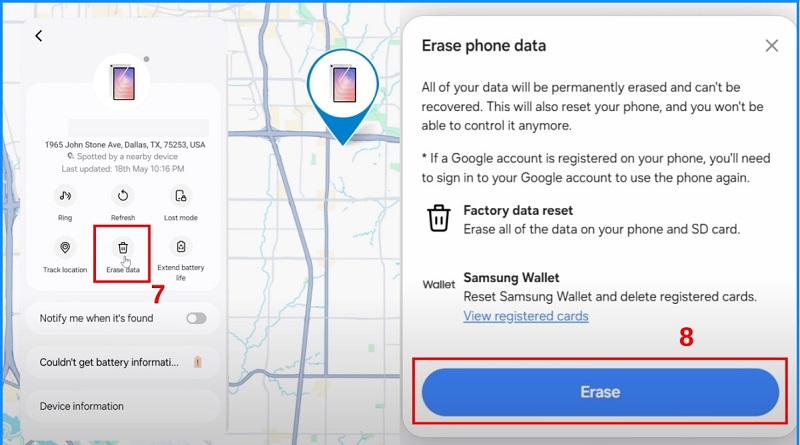Go back using the left arrow

click(x=39, y=36)
